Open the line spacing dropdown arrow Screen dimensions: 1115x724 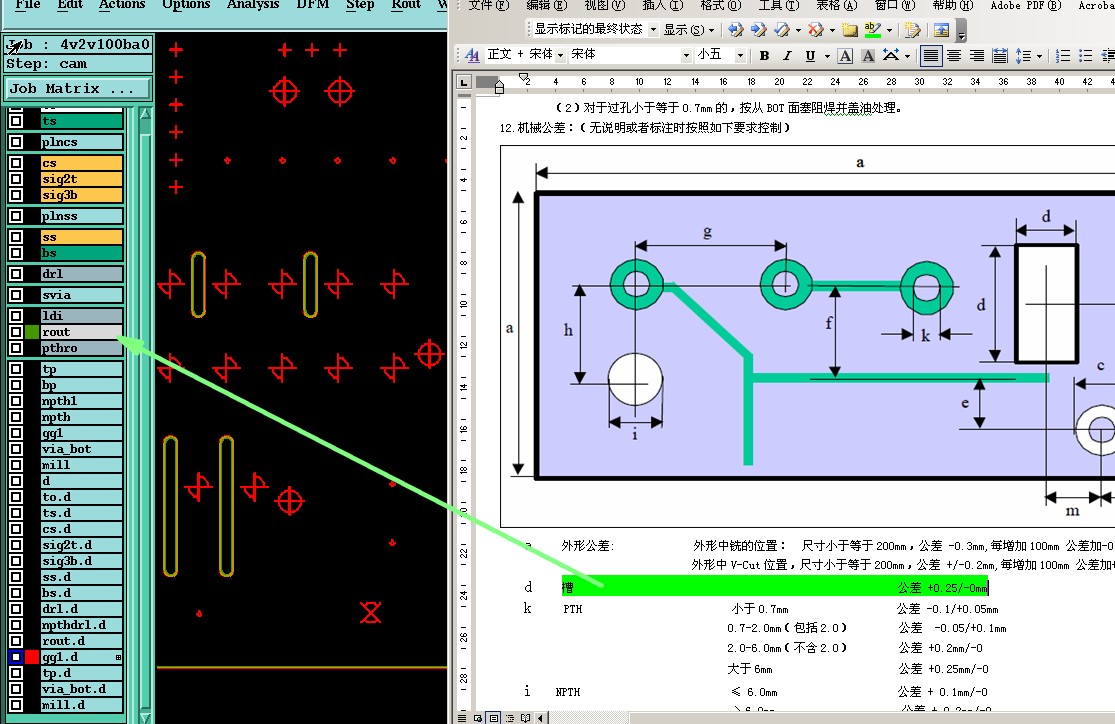1040,55
